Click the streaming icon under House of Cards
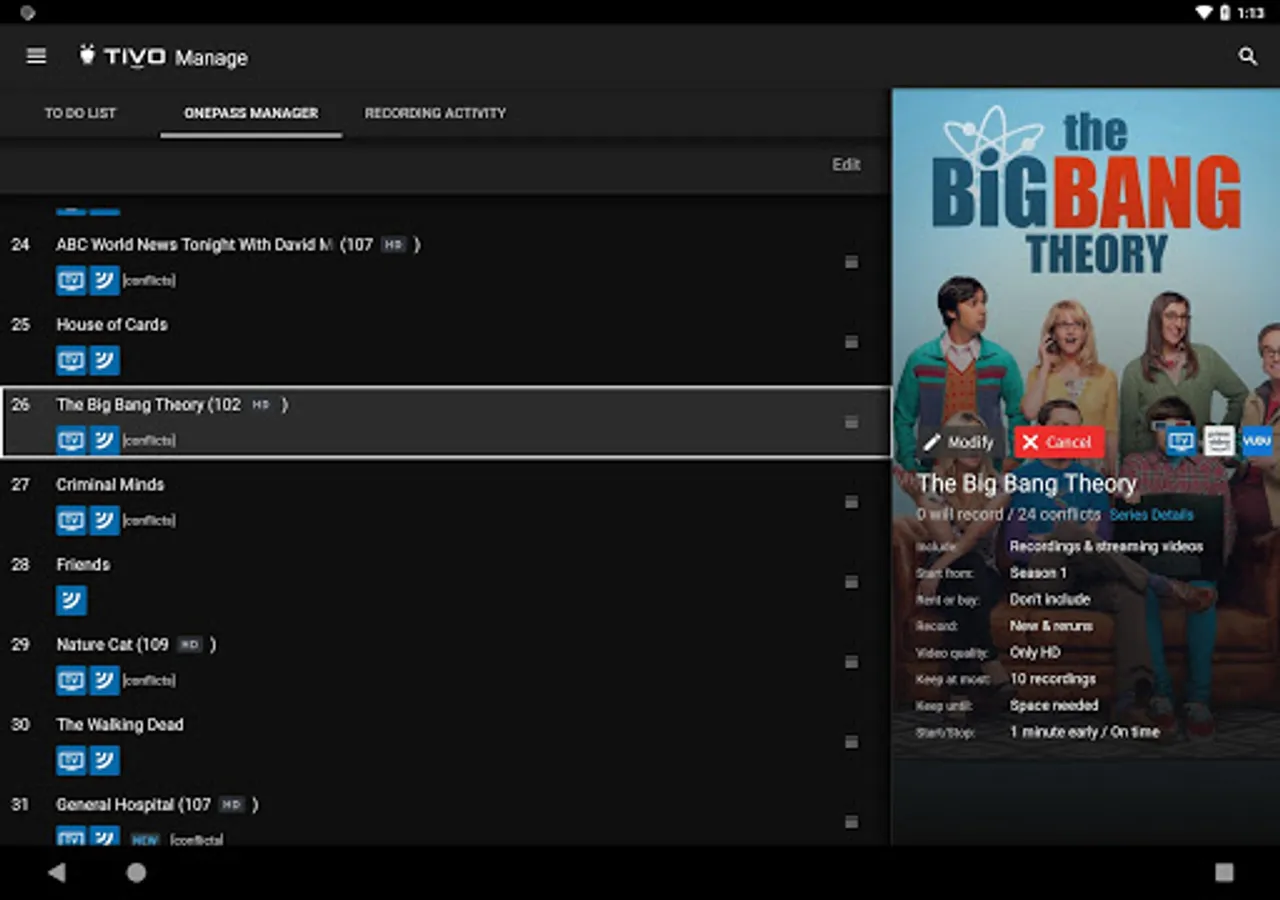 click(x=105, y=360)
